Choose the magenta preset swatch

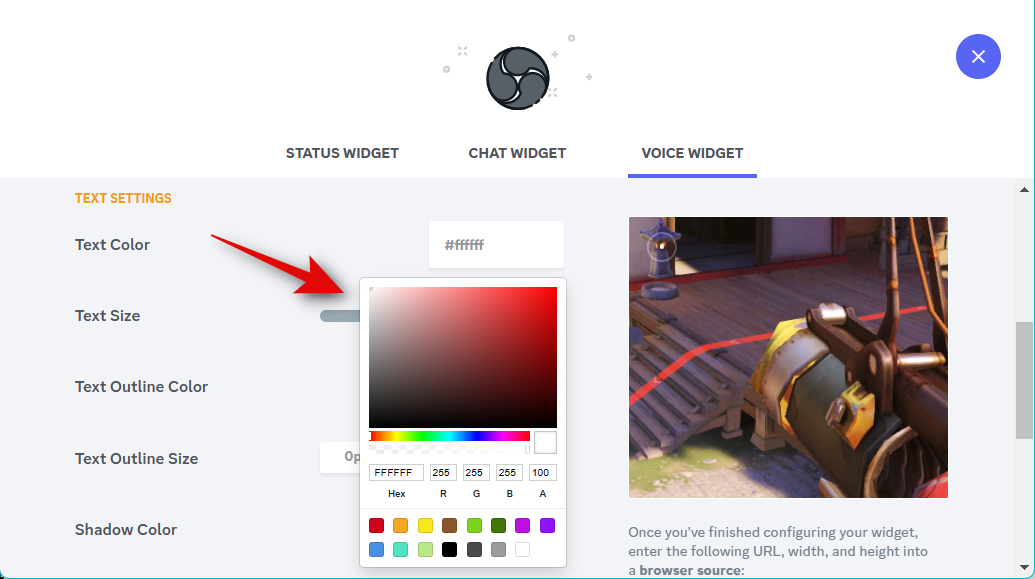[522, 526]
